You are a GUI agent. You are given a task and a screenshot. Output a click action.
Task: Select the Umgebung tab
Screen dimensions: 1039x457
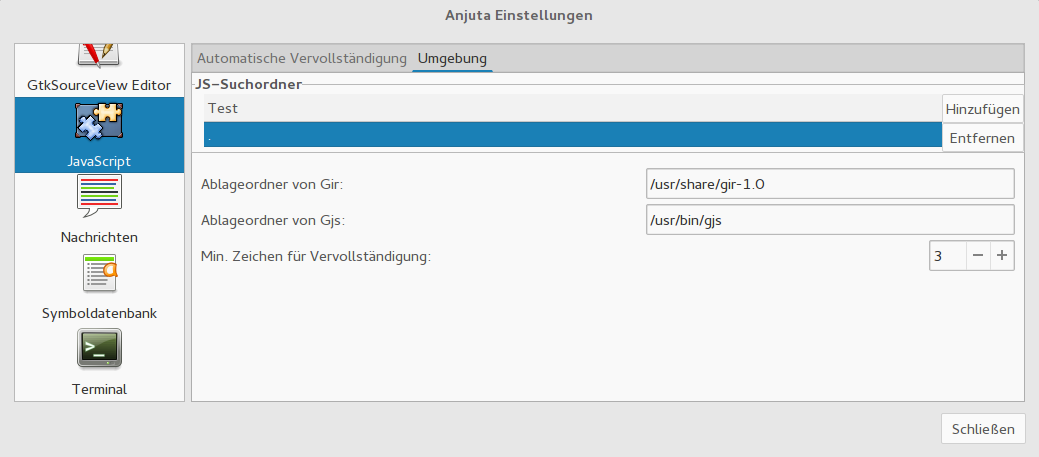(x=452, y=58)
